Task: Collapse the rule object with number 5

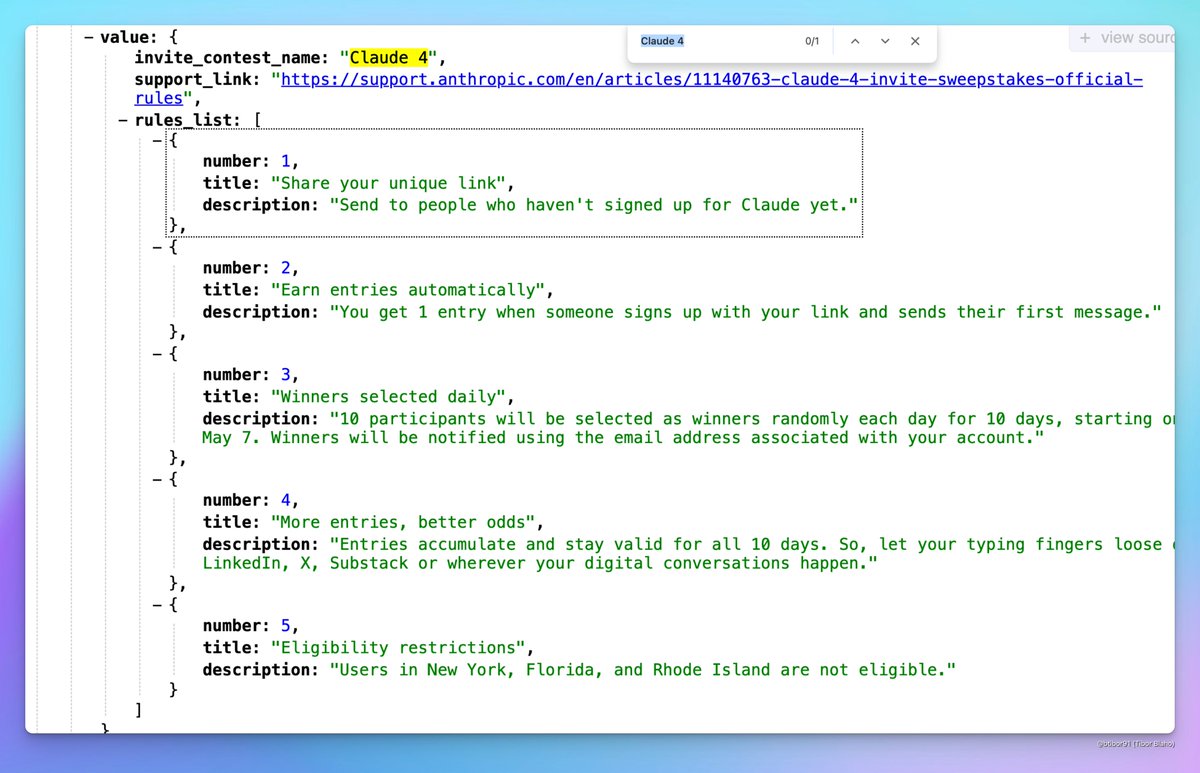Action: point(157,604)
